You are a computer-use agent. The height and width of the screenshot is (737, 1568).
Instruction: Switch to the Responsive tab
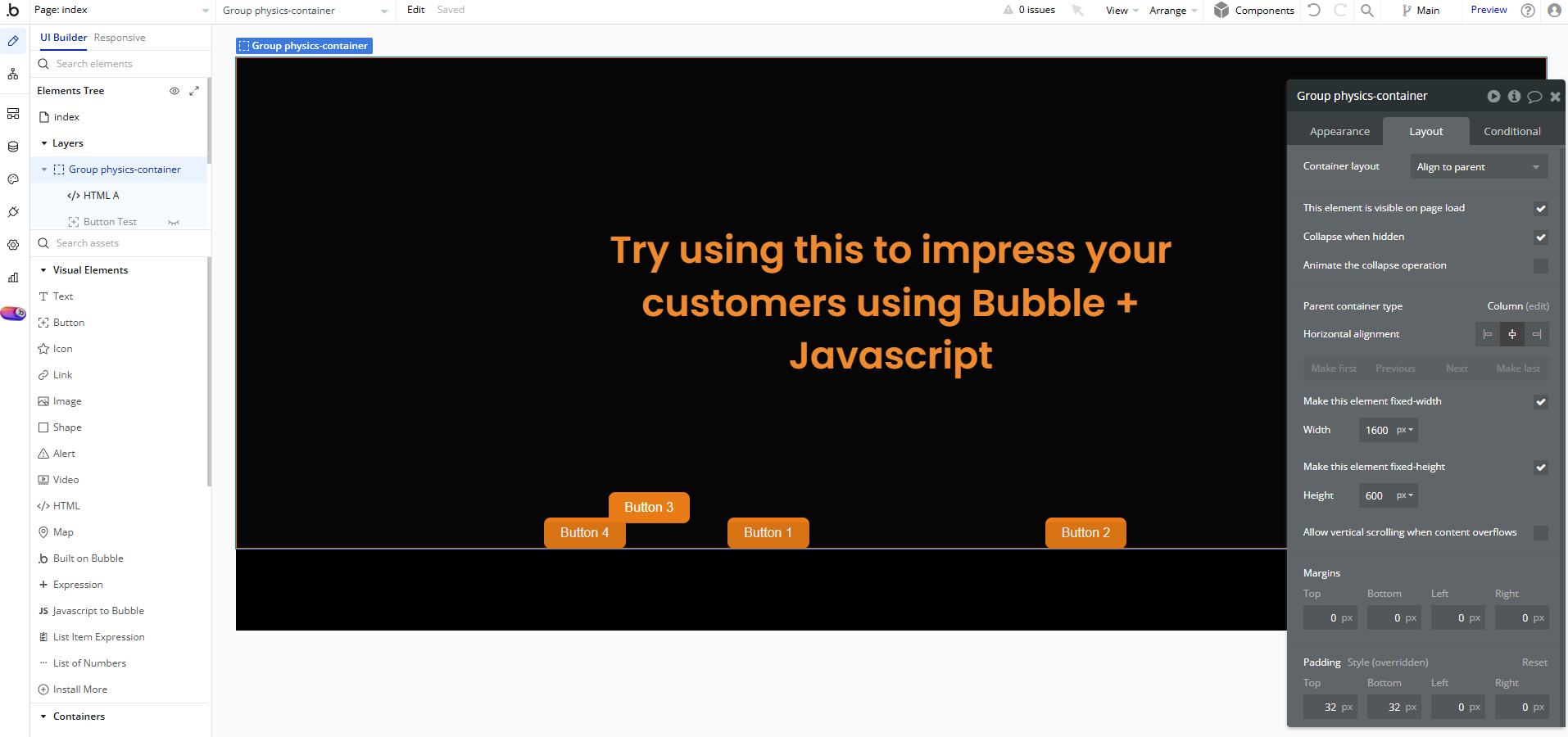click(120, 38)
